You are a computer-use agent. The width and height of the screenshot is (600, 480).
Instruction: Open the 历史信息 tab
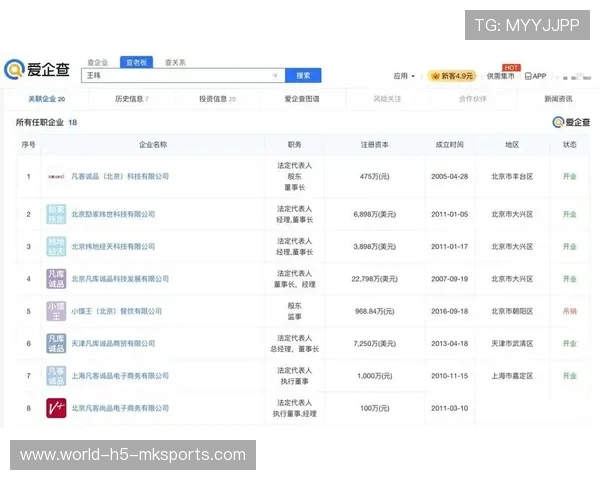tap(132, 99)
